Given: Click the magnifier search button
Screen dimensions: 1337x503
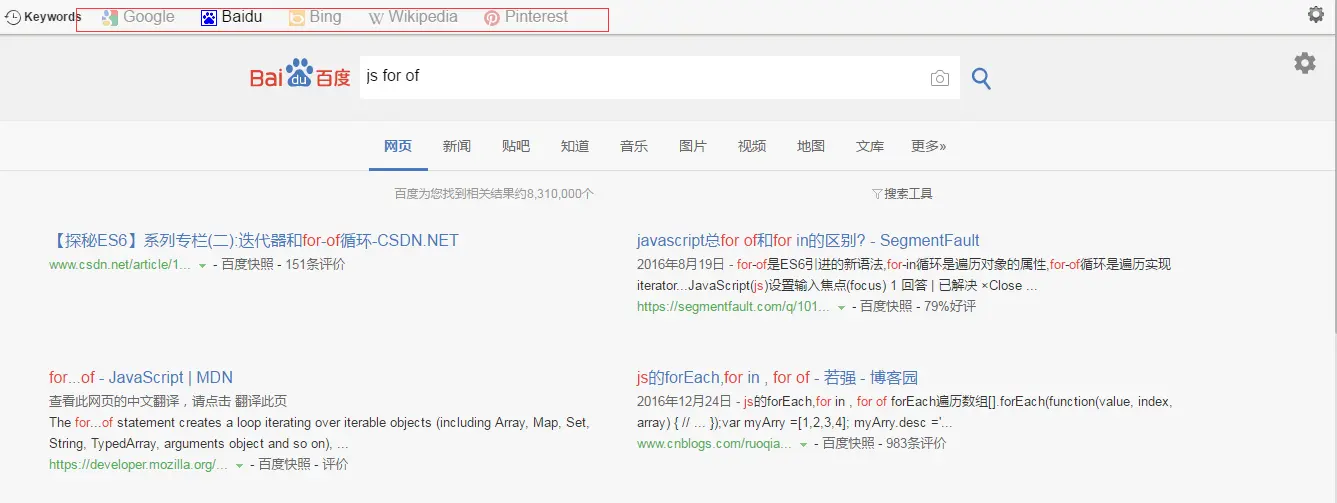Looking at the screenshot, I should tap(981, 78).
